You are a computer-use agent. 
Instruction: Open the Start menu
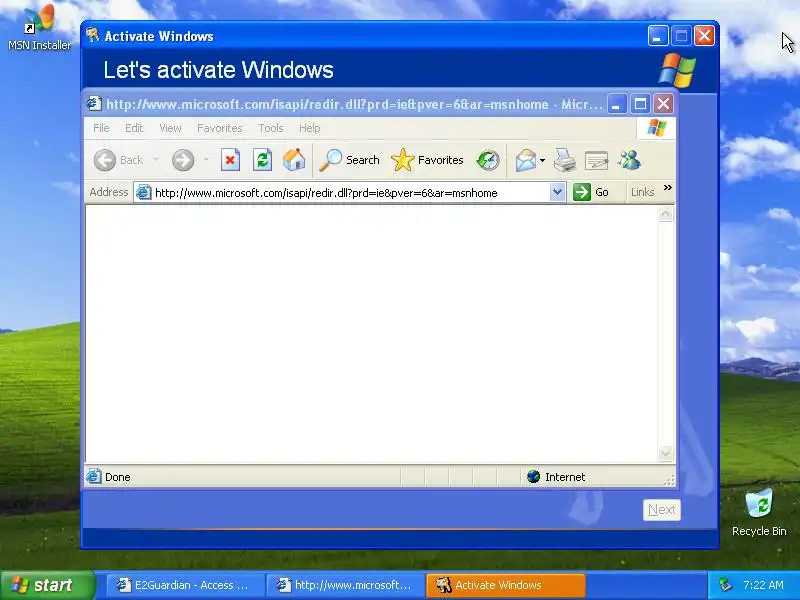47,585
